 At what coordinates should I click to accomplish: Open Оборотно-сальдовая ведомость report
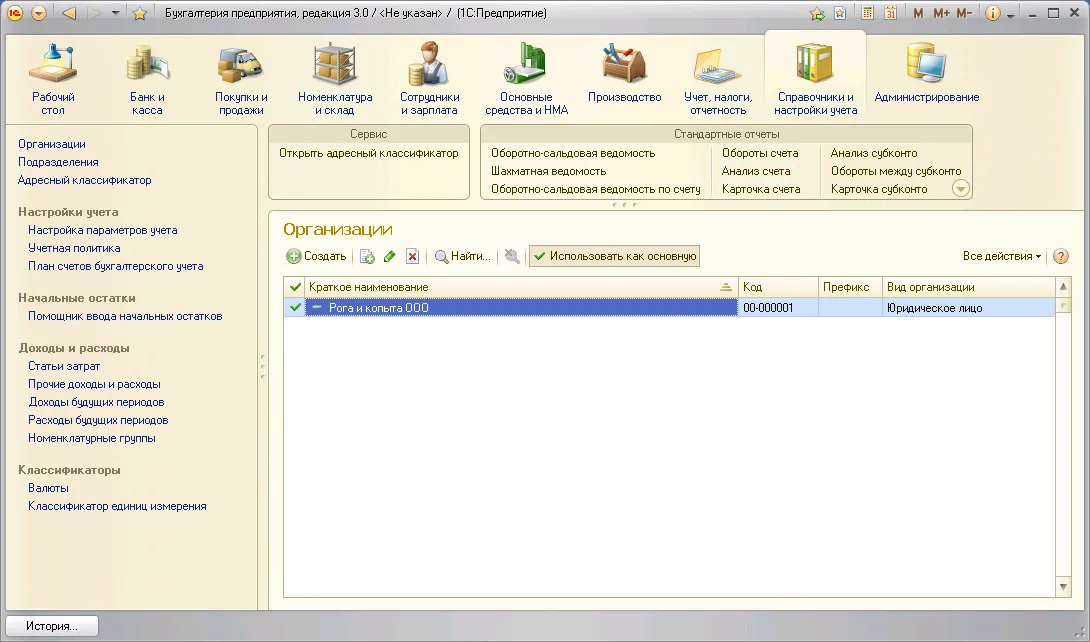point(574,153)
